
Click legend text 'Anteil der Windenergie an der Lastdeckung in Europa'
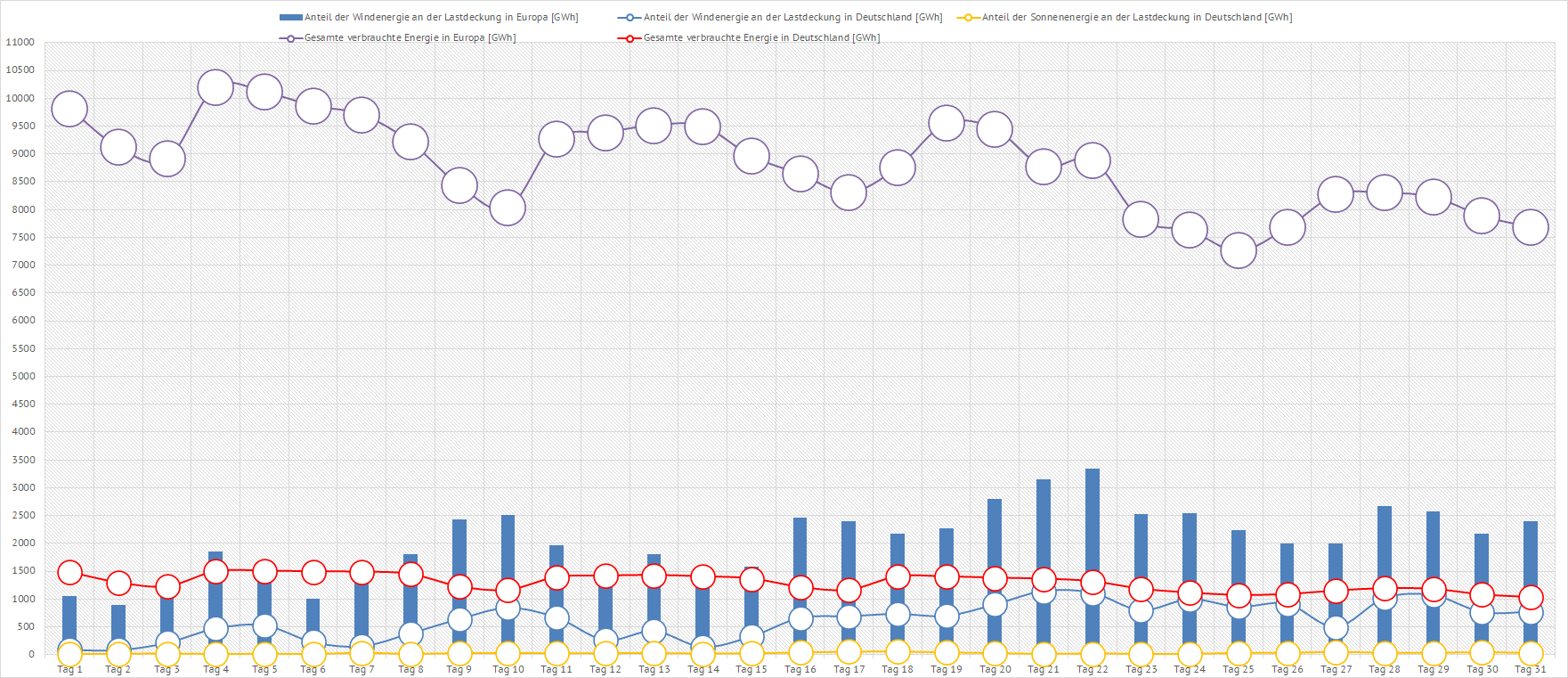[441, 18]
